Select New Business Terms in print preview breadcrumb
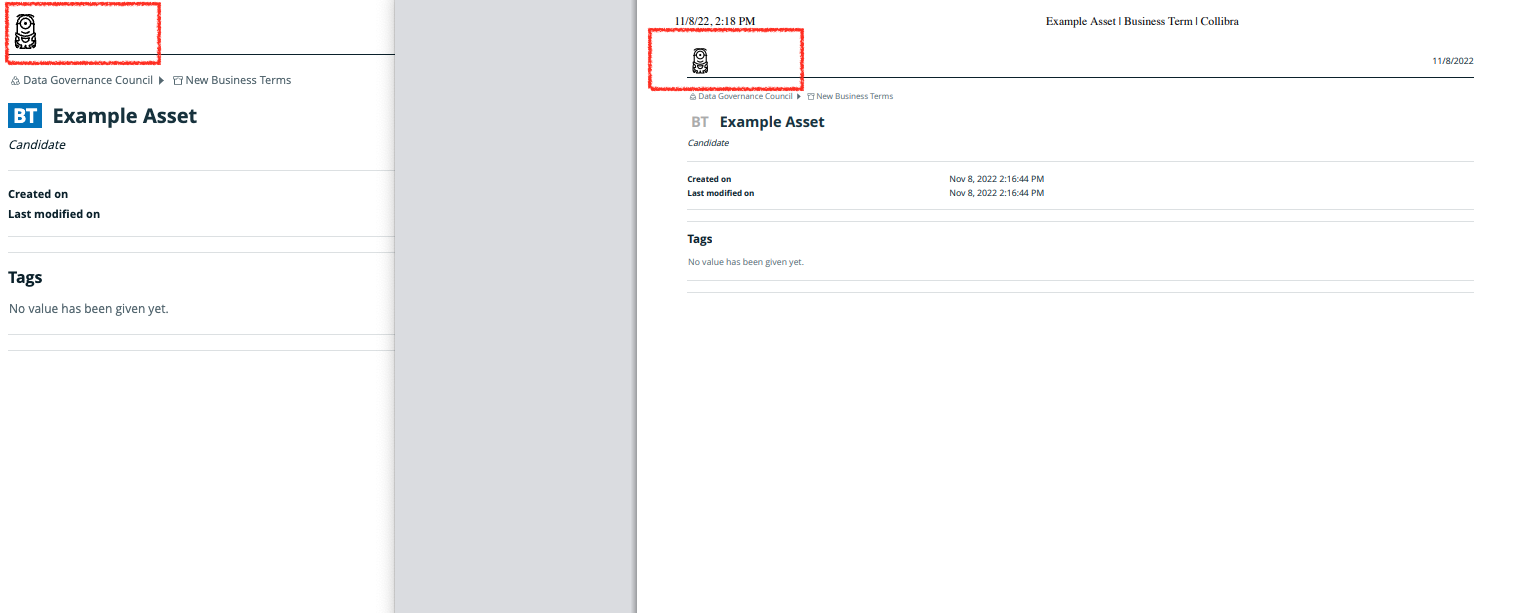This screenshot has height=613, width=1515. (x=855, y=97)
